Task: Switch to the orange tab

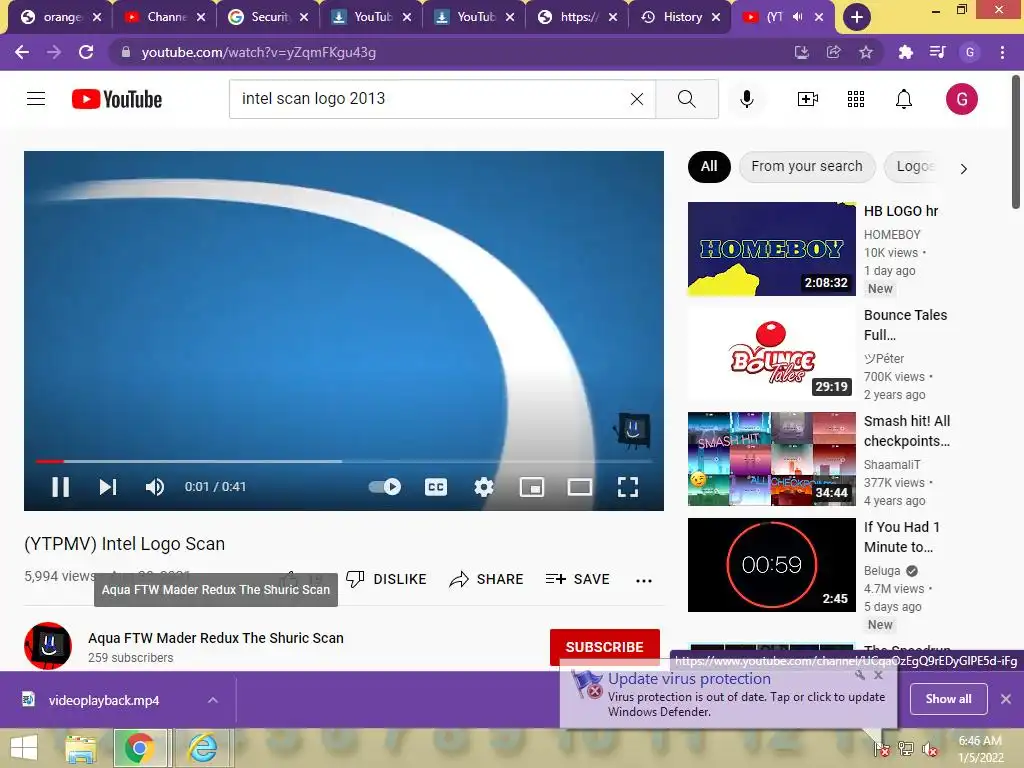Action: (61, 17)
